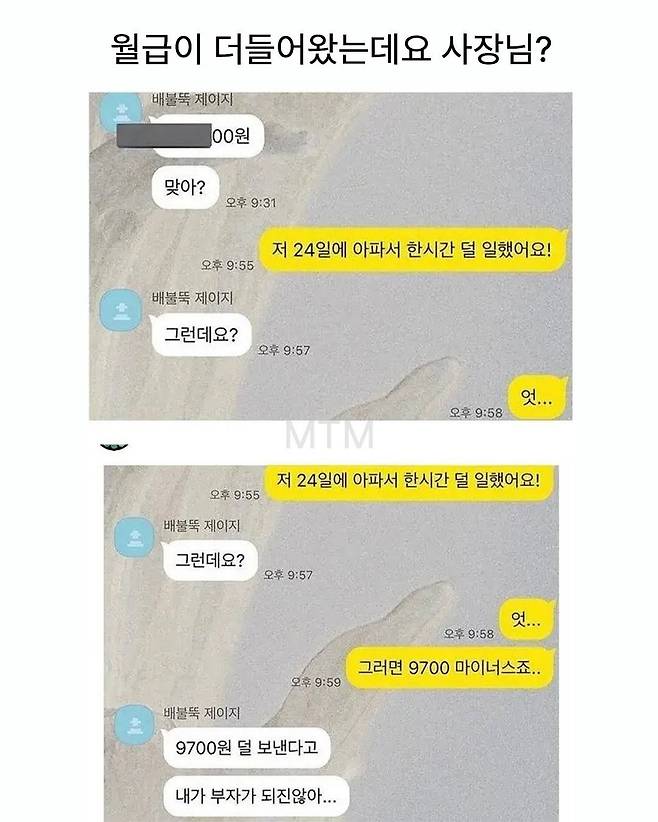This screenshot has width=658, height=822.
Task: Select the first yellow 24일에 아파서 message
Action: [413, 250]
